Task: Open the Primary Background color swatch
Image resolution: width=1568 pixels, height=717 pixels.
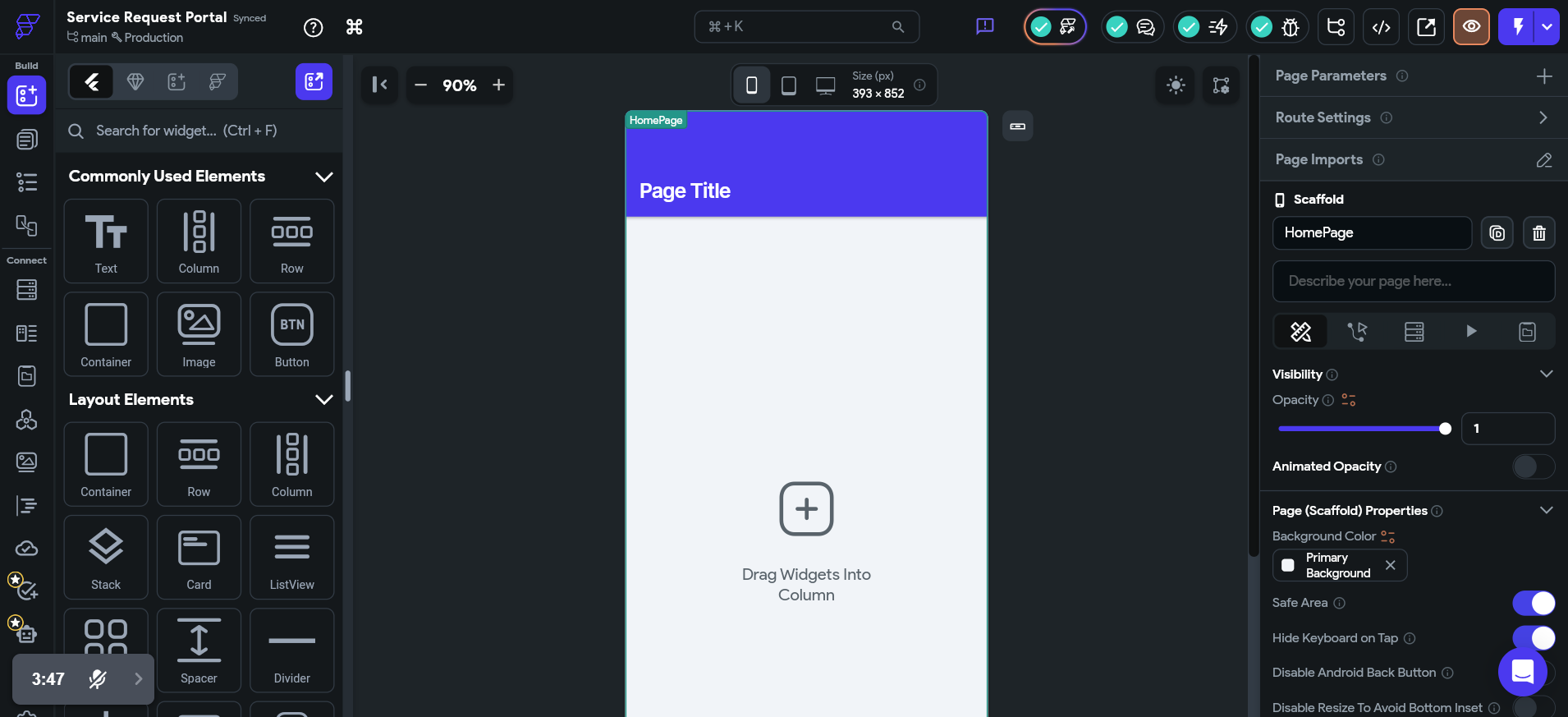Action: pyautogui.click(x=1288, y=565)
